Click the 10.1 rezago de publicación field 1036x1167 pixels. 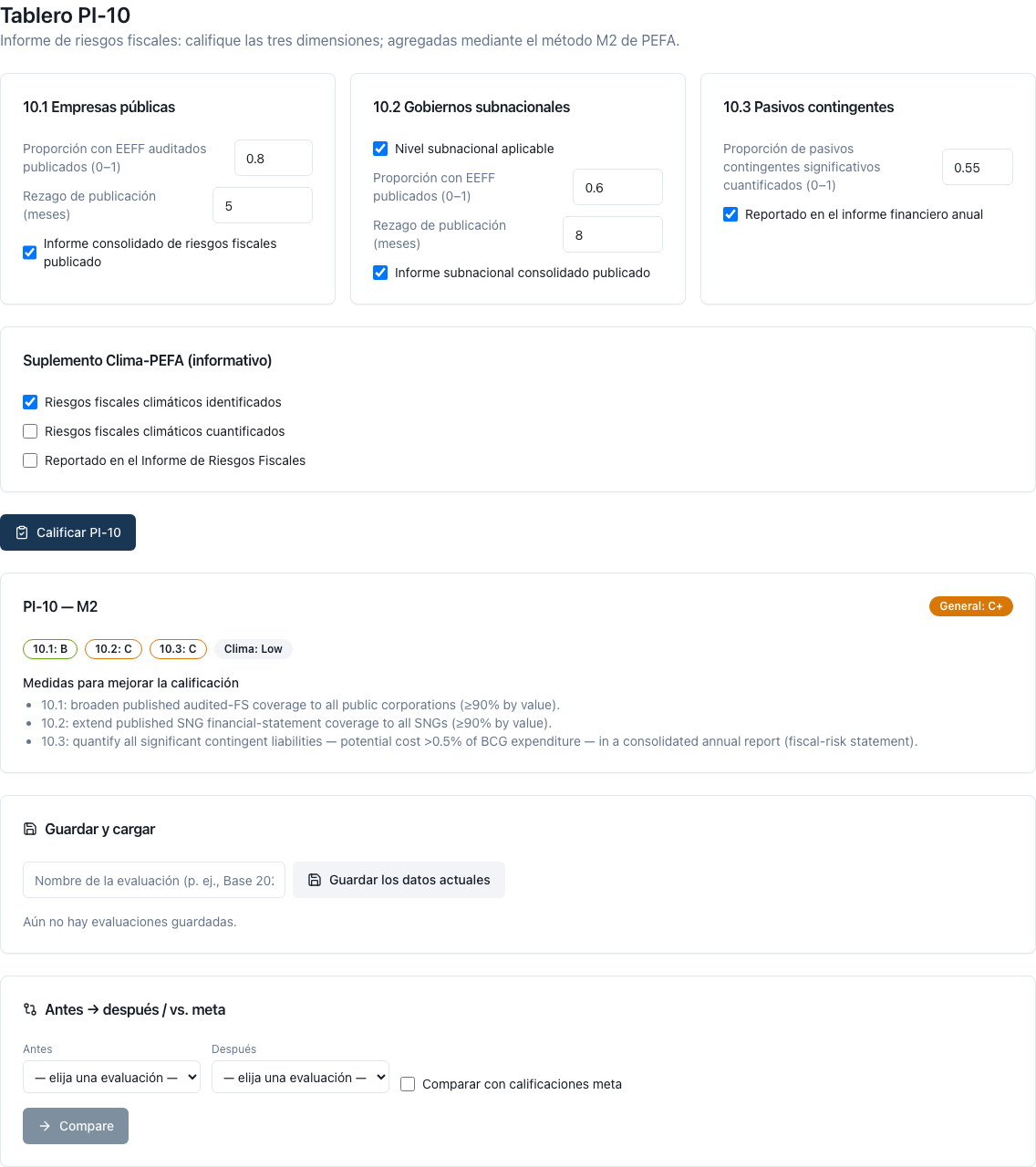click(x=263, y=205)
